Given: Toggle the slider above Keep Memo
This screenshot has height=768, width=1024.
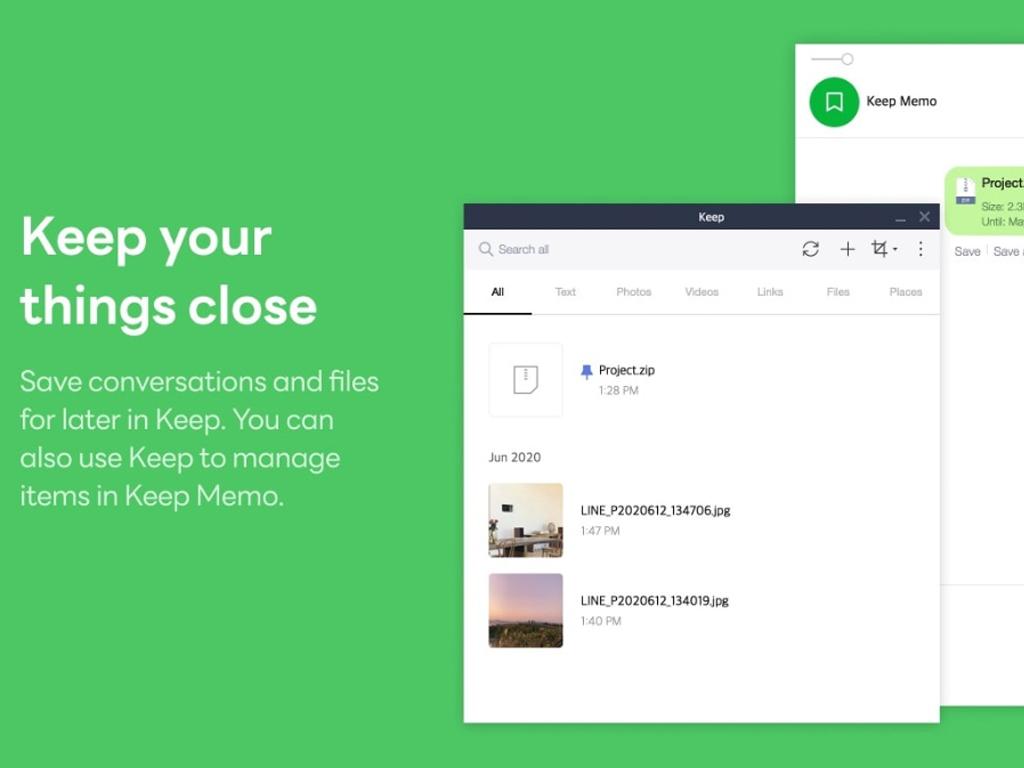Looking at the screenshot, I should [x=846, y=59].
